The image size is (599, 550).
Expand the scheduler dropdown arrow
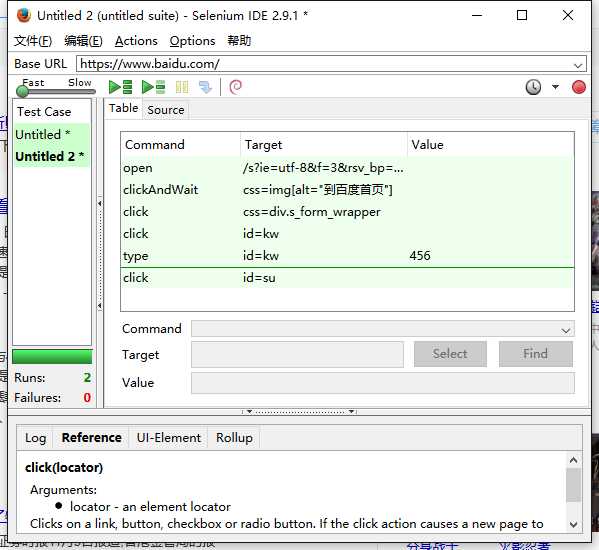(555, 87)
